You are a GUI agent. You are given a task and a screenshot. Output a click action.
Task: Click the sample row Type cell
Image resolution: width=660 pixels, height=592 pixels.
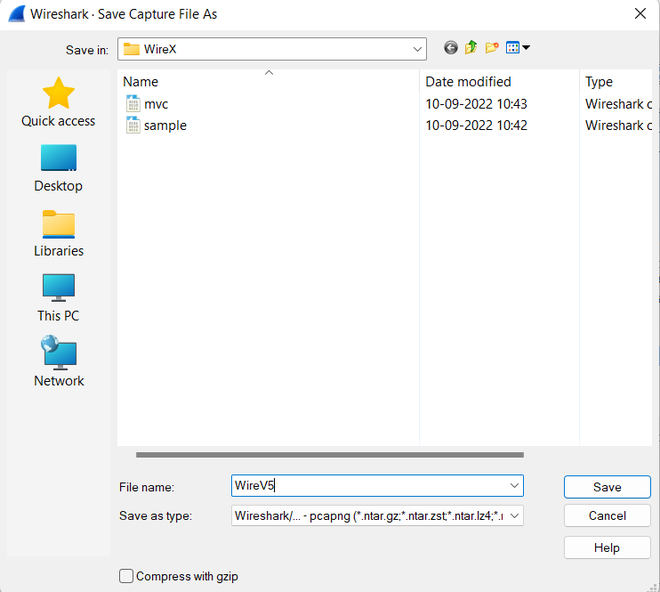pyautogui.click(x=618, y=125)
